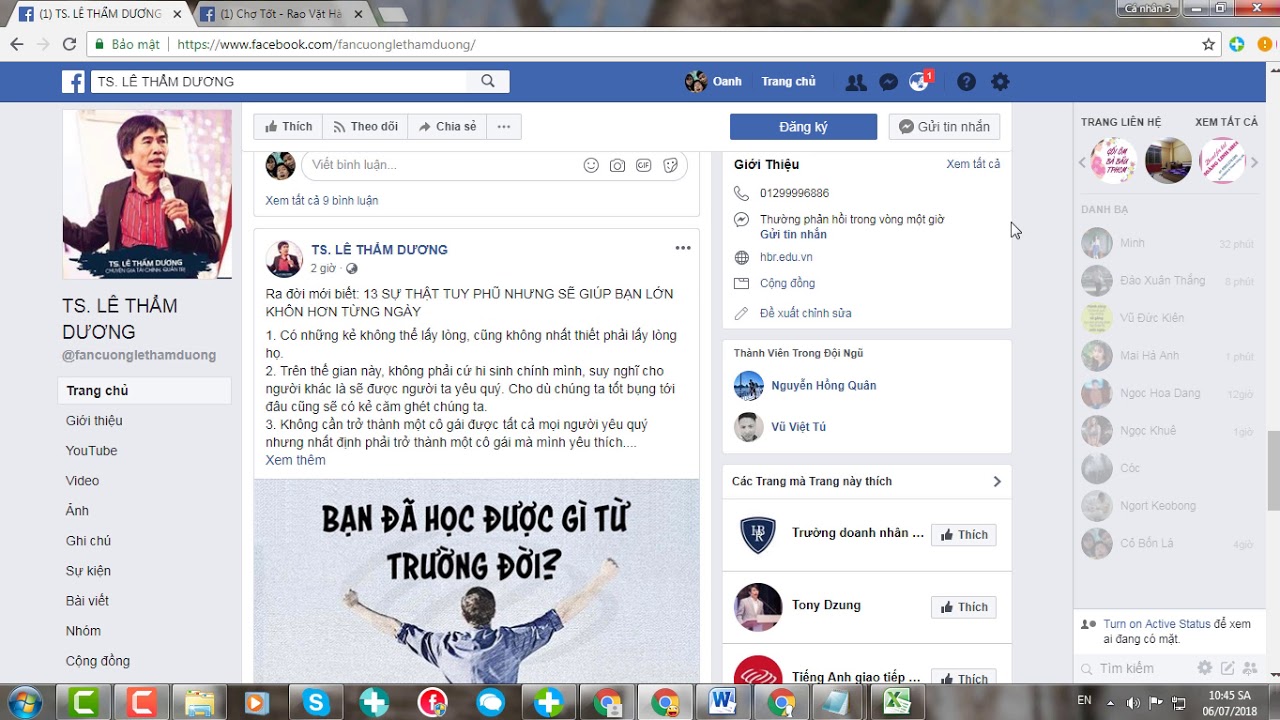
Task: Open Microsoft Word from the taskbar
Action: (x=722, y=703)
